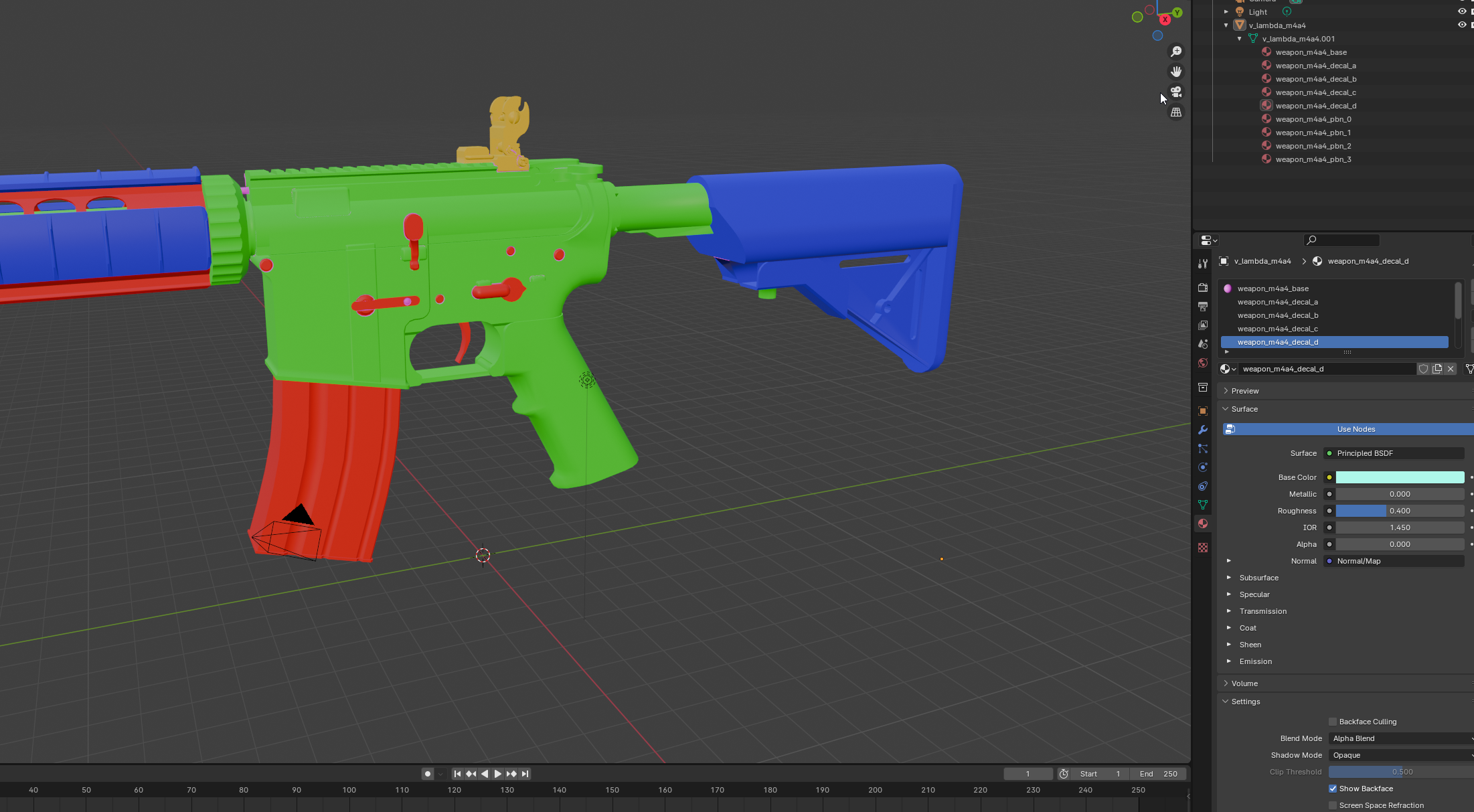Enable the Backface Culling checkbox
The width and height of the screenshot is (1474, 812).
pyautogui.click(x=1333, y=722)
